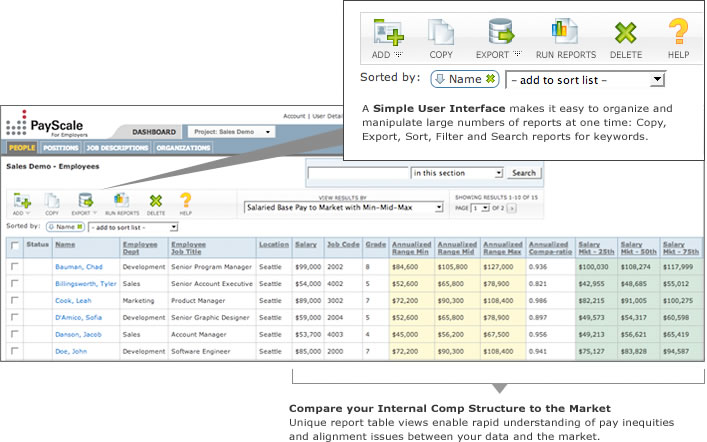
Task: Click the enlarged Name sort chip in callout
Action: [465, 79]
